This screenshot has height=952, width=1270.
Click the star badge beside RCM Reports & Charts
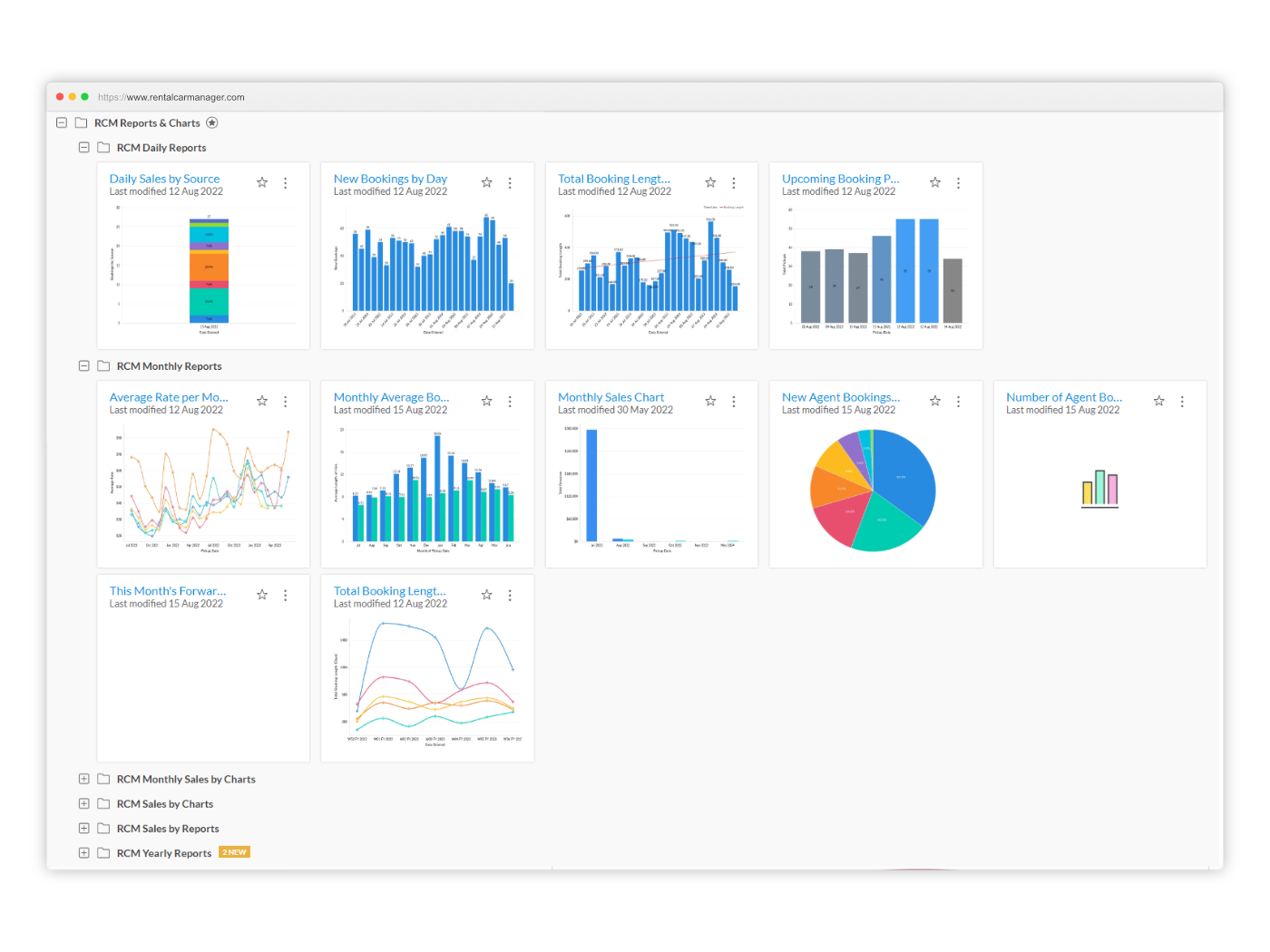click(212, 122)
